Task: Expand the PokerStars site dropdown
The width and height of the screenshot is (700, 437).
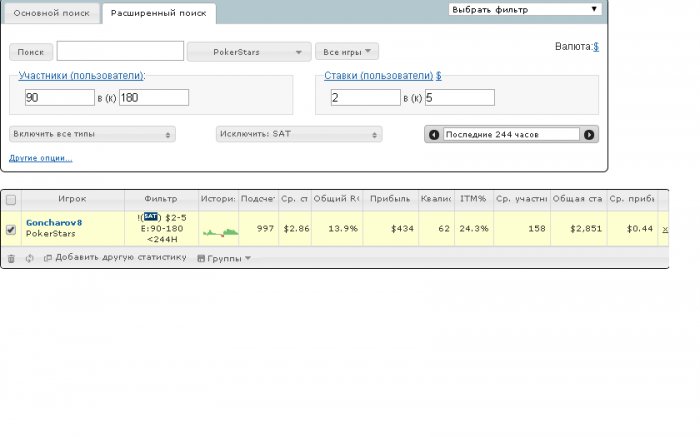Action: pos(249,52)
